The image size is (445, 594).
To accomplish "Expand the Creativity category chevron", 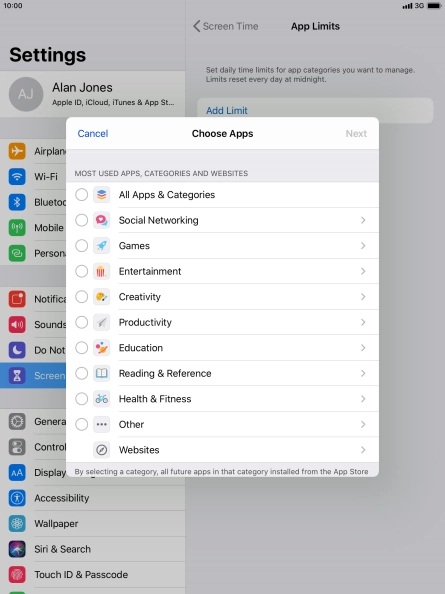I will (x=363, y=297).
